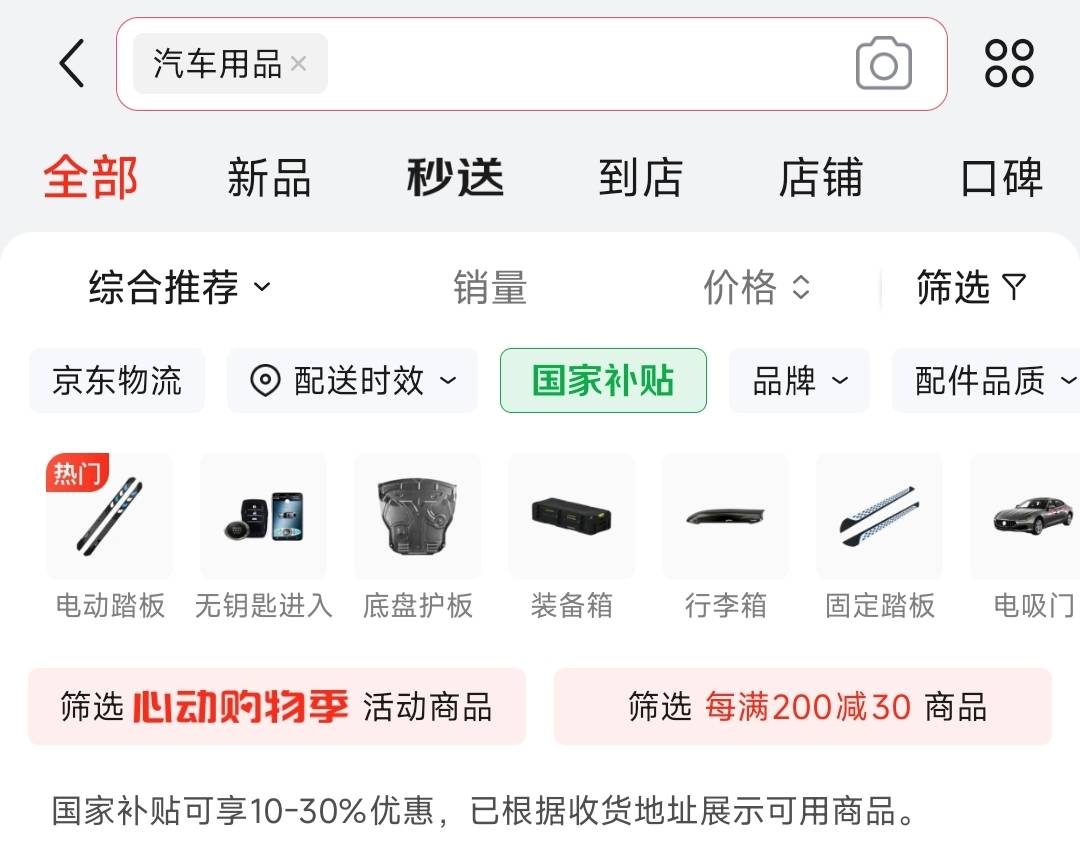Sort results by 价格 price
The image size is (1080, 863).
756,287
